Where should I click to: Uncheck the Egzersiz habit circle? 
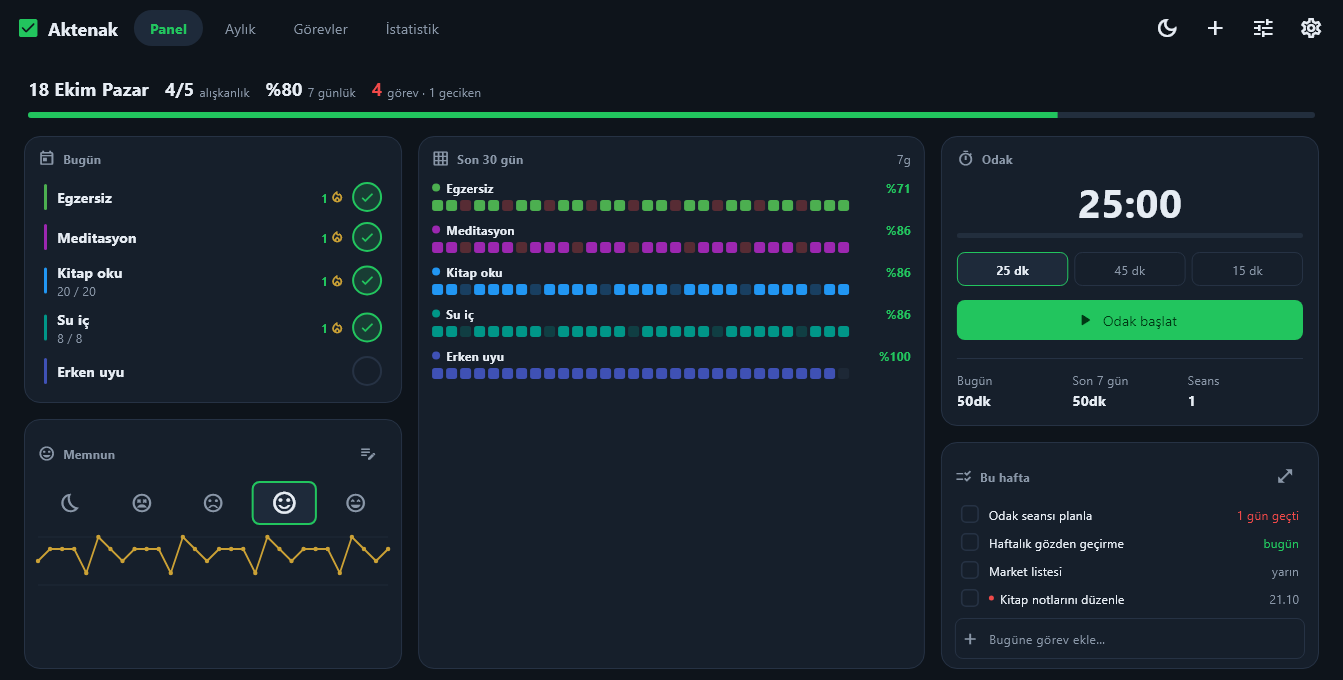click(367, 198)
